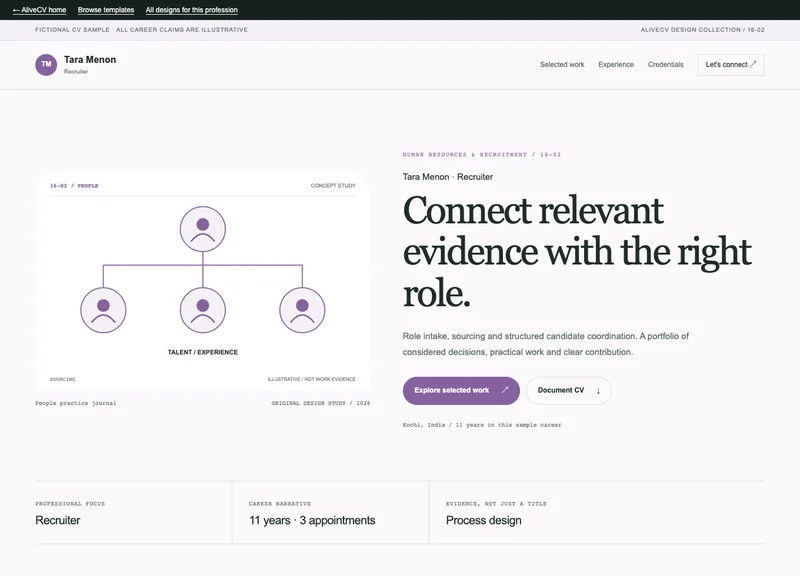Click the bottom-left person icon in chart
This screenshot has width=800, height=576.
coord(103,310)
